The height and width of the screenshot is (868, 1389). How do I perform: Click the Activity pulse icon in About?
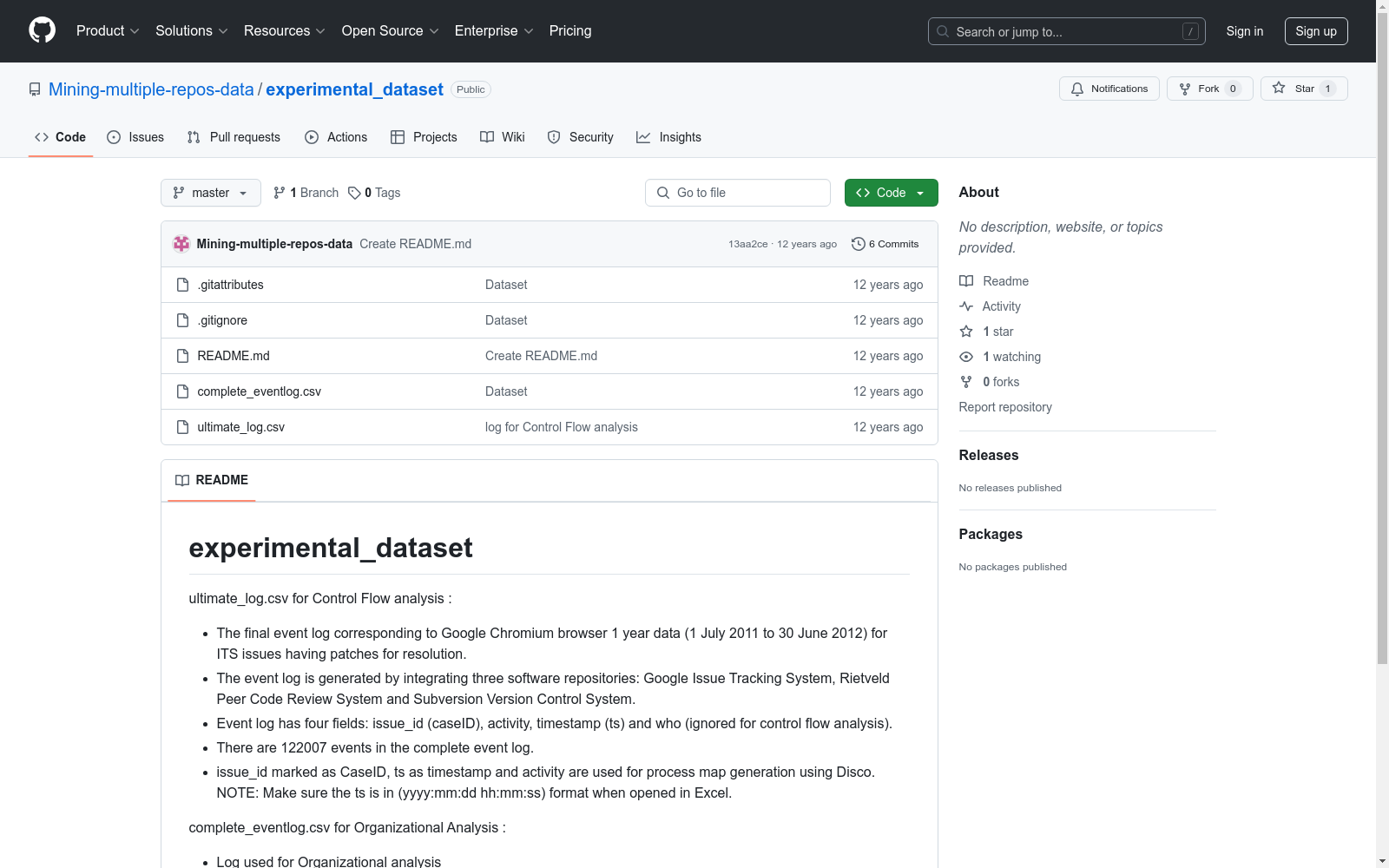click(x=966, y=306)
